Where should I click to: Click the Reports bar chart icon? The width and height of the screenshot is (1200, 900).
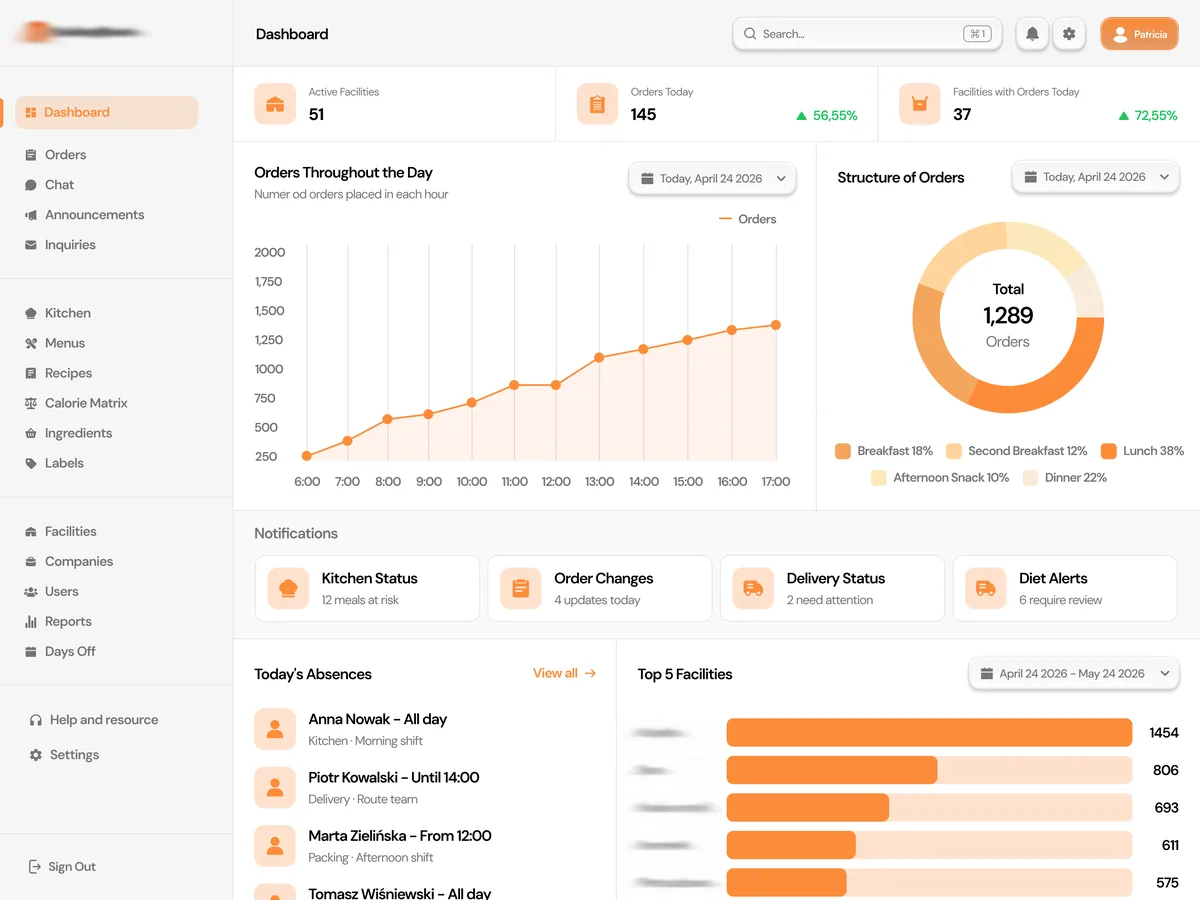[x=31, y=621]
